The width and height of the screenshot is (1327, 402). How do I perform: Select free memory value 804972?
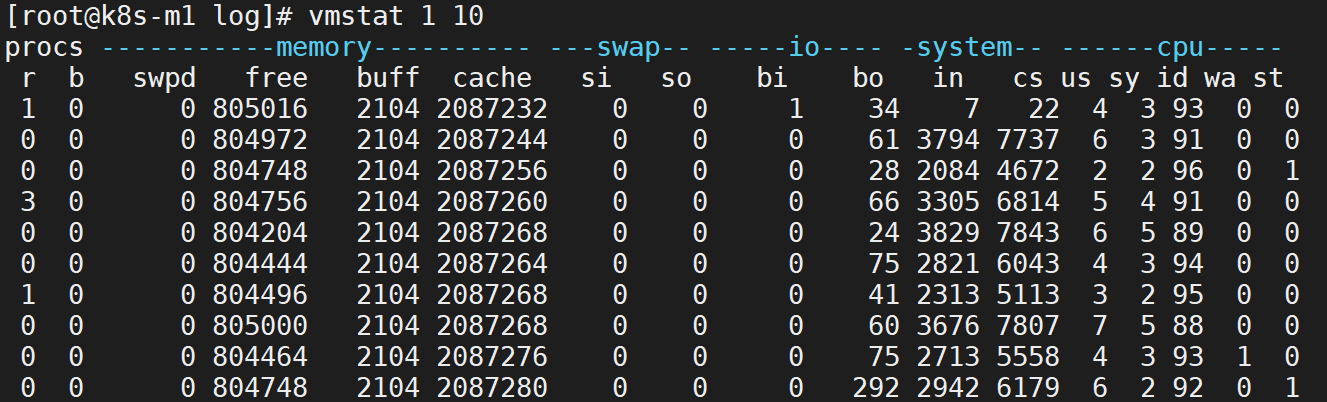(260, 140)
